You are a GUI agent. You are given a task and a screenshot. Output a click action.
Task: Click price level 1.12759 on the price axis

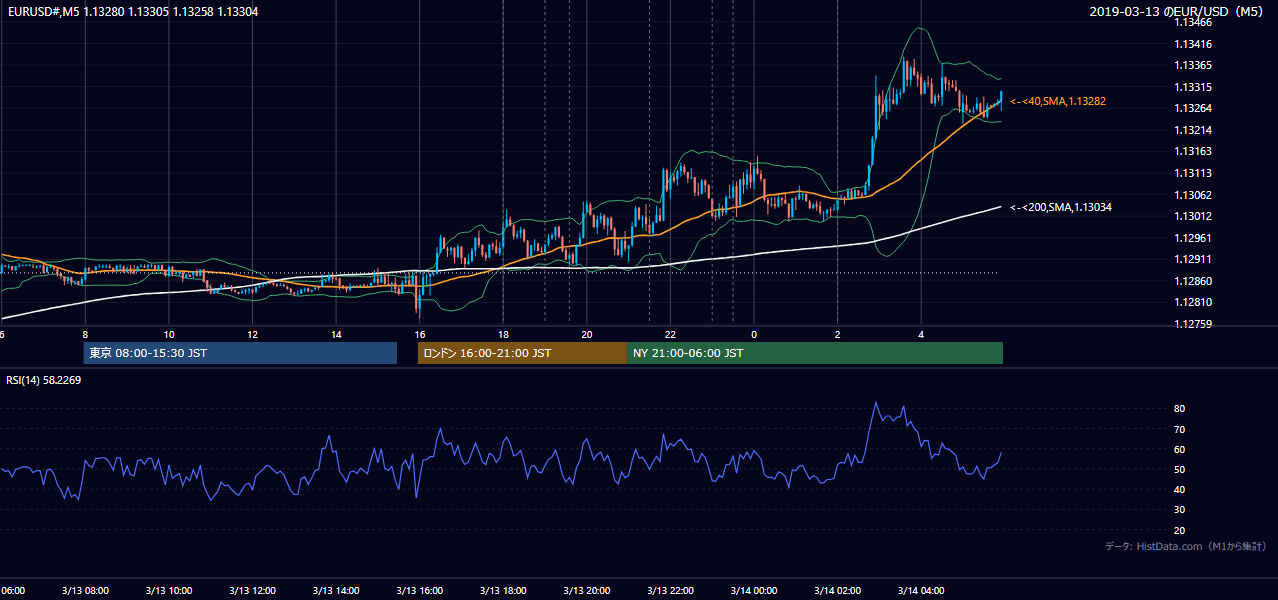(1194, 324)
